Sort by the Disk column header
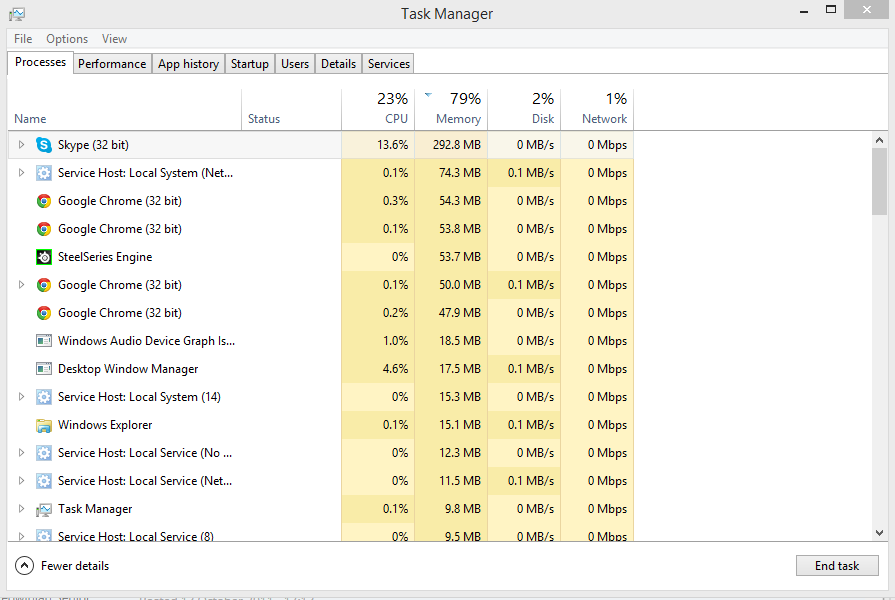 (524, 110)
